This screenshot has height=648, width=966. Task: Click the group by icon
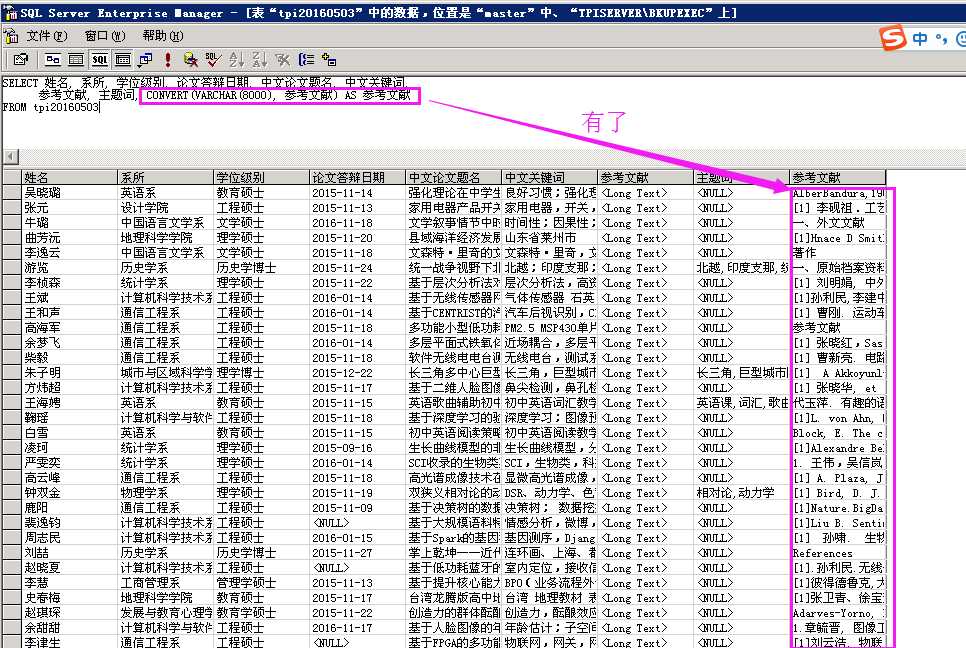(x=306, y=60)
